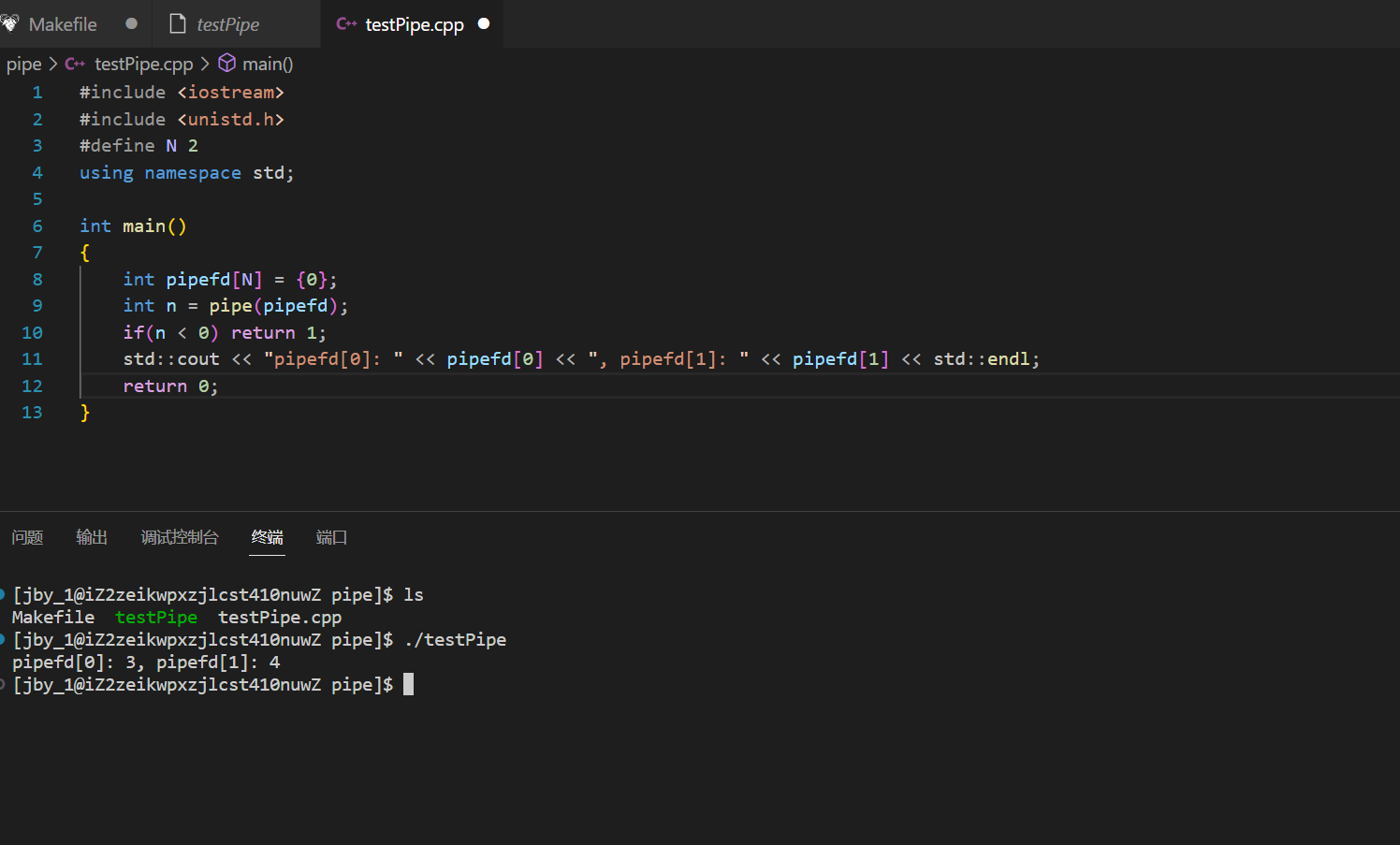This screenshot has width=1400, height=845.
Task: Click on <unistd.h> include text
Action: point(230,120)
